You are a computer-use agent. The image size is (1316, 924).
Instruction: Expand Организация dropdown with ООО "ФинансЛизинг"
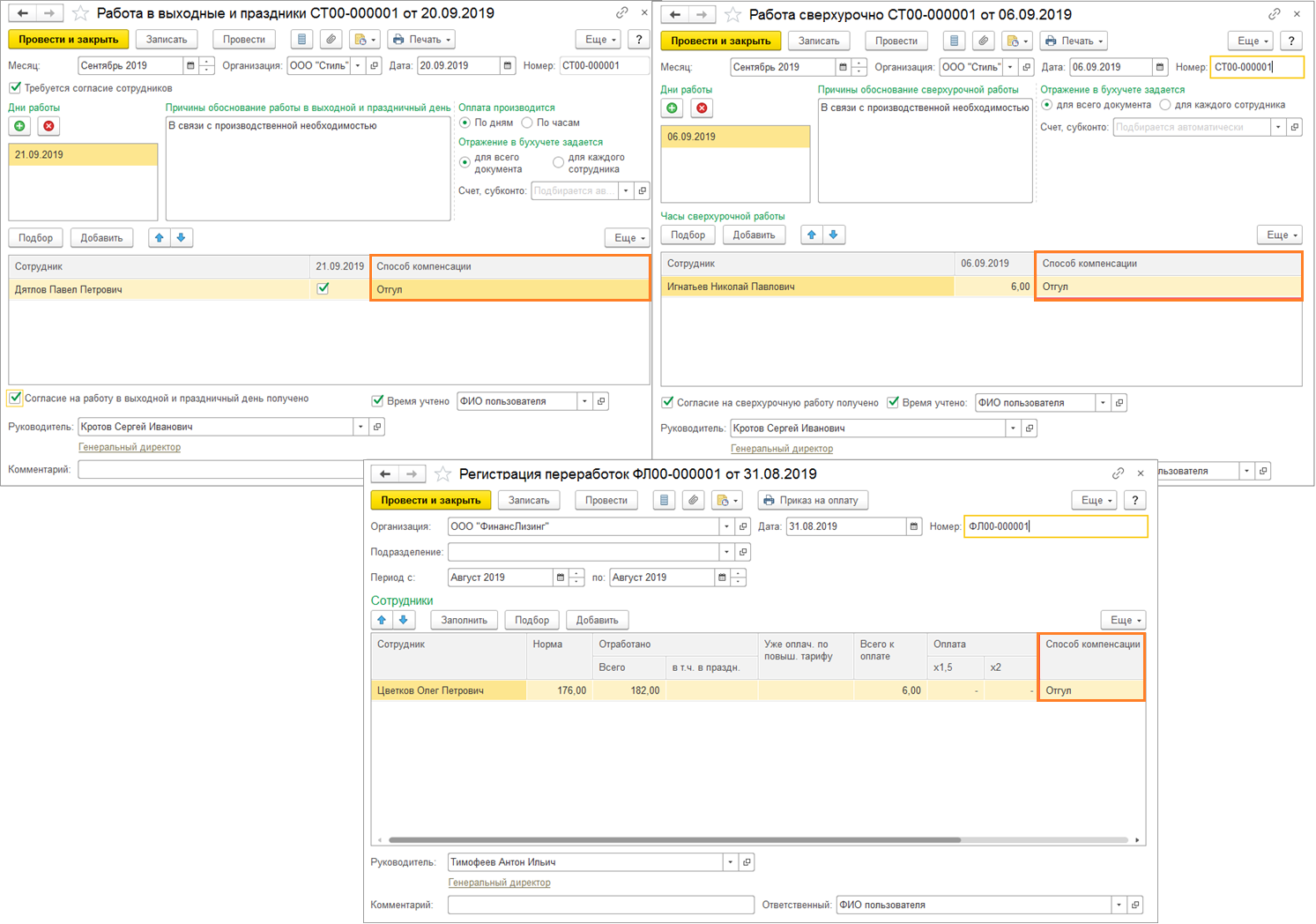pyautogui.click(x=726, y=526)
